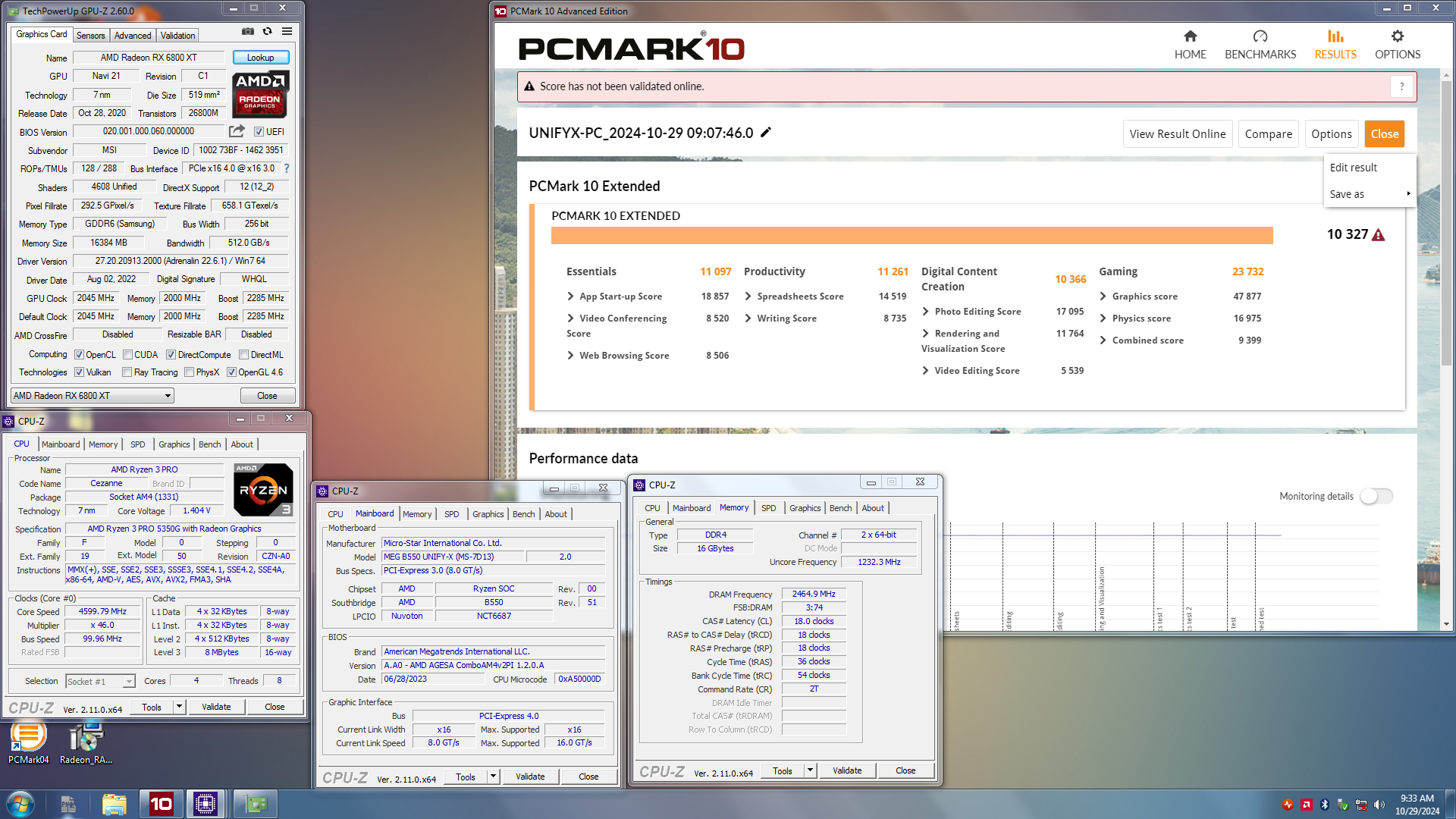Click the GPU-Z refresh icon
1456x819 pixels.
click(x=267, y=32)
